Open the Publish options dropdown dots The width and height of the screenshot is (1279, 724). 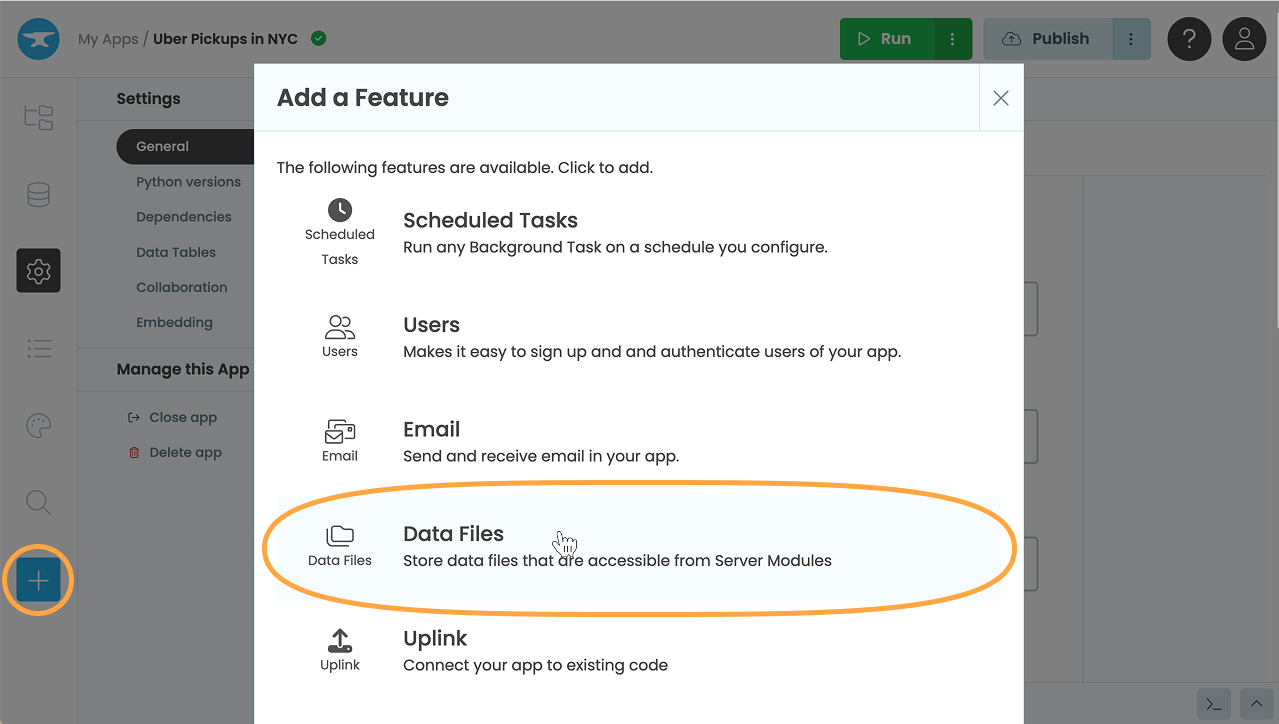(x=1131, y=38)
